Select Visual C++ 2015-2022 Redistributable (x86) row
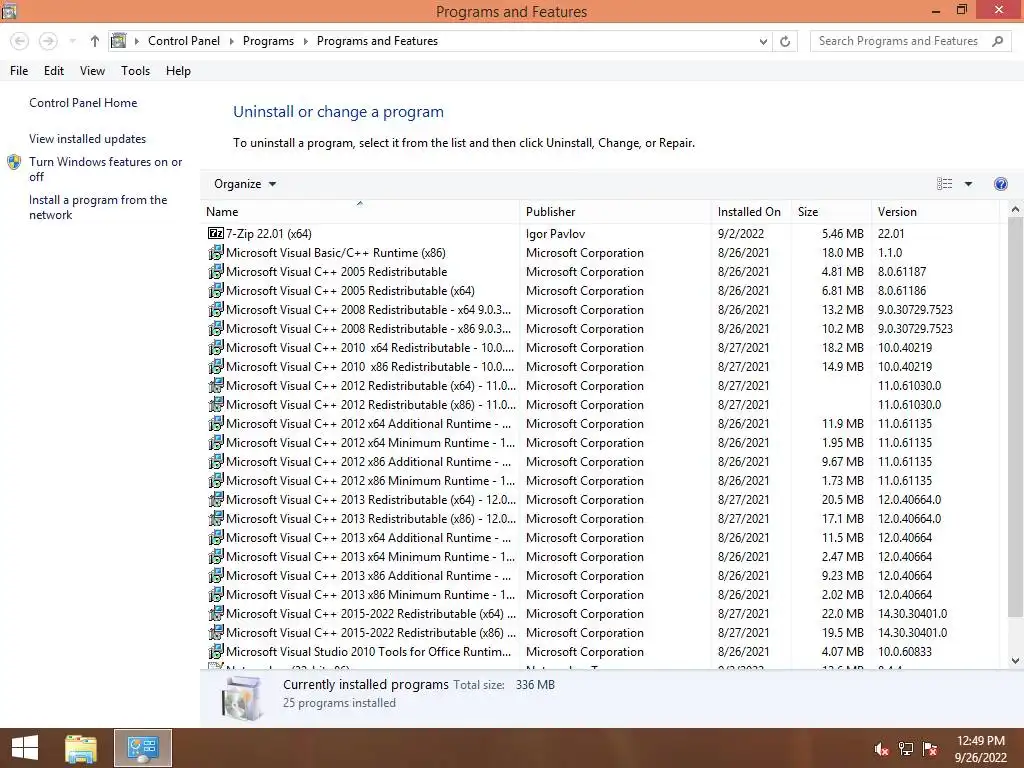 (601, 633)
